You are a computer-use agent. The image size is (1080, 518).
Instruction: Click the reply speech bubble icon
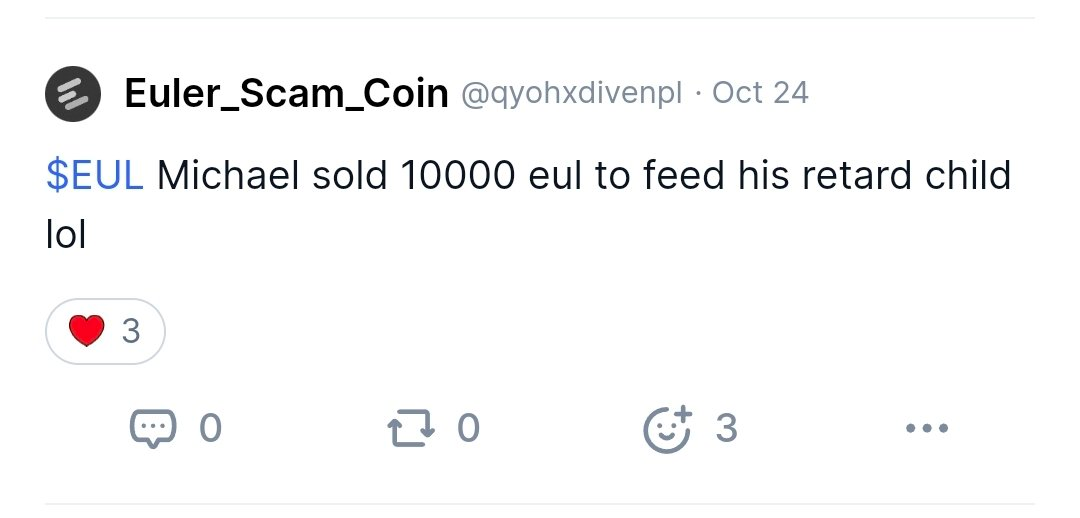point(152,429)
